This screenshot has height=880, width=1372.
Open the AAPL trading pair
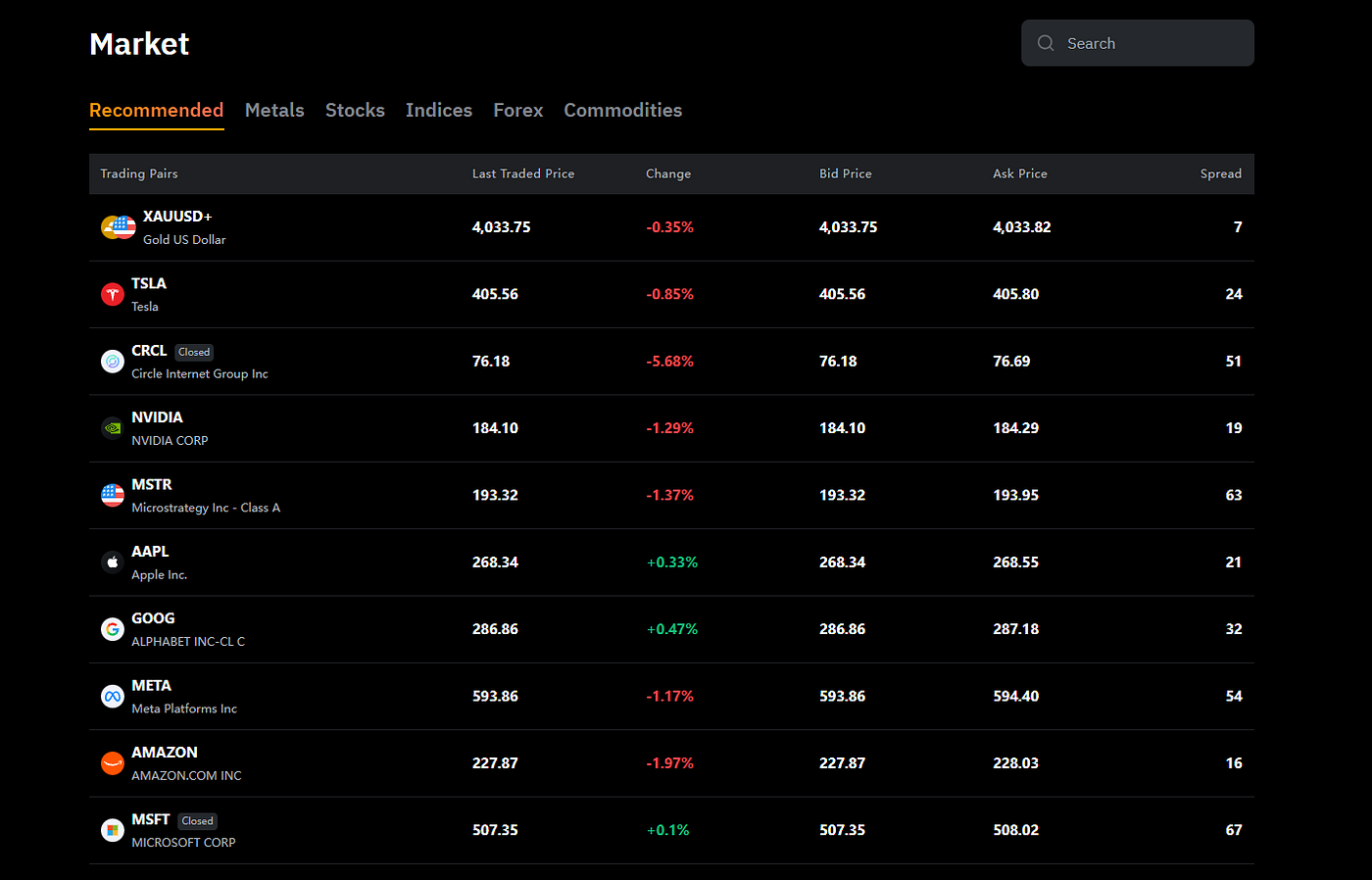671,562
